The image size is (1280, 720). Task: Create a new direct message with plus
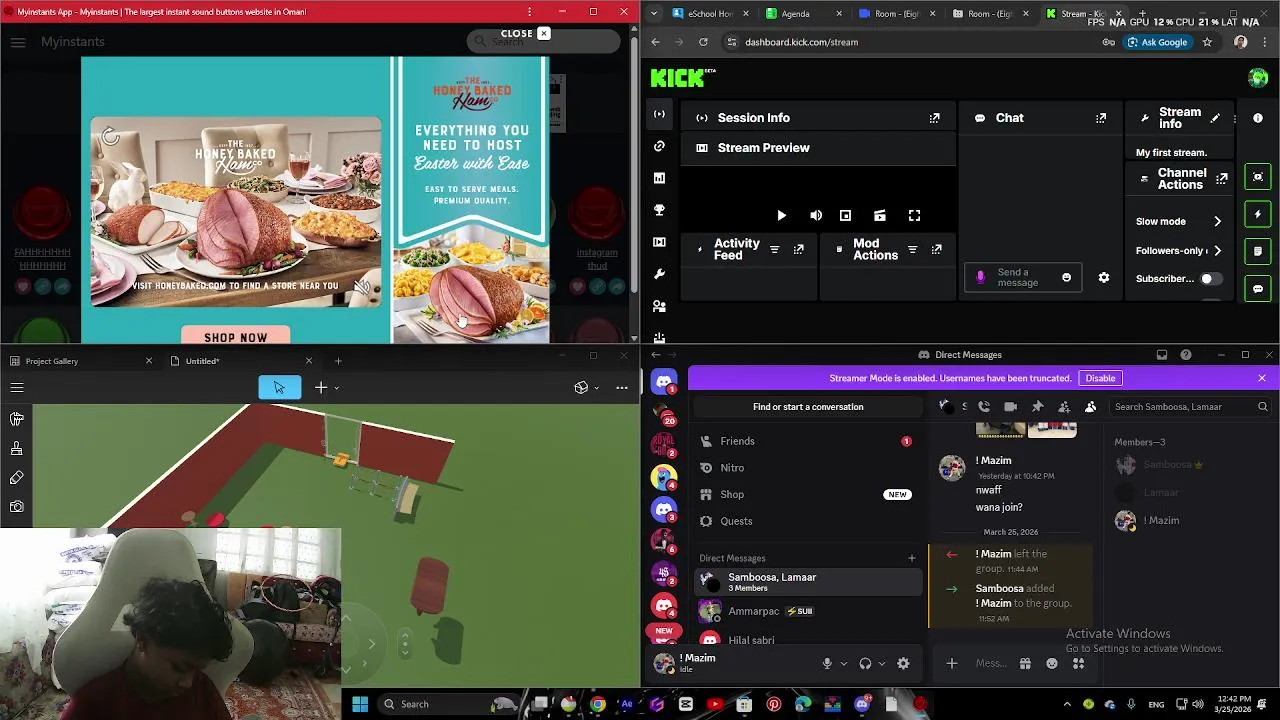point(911,558)
